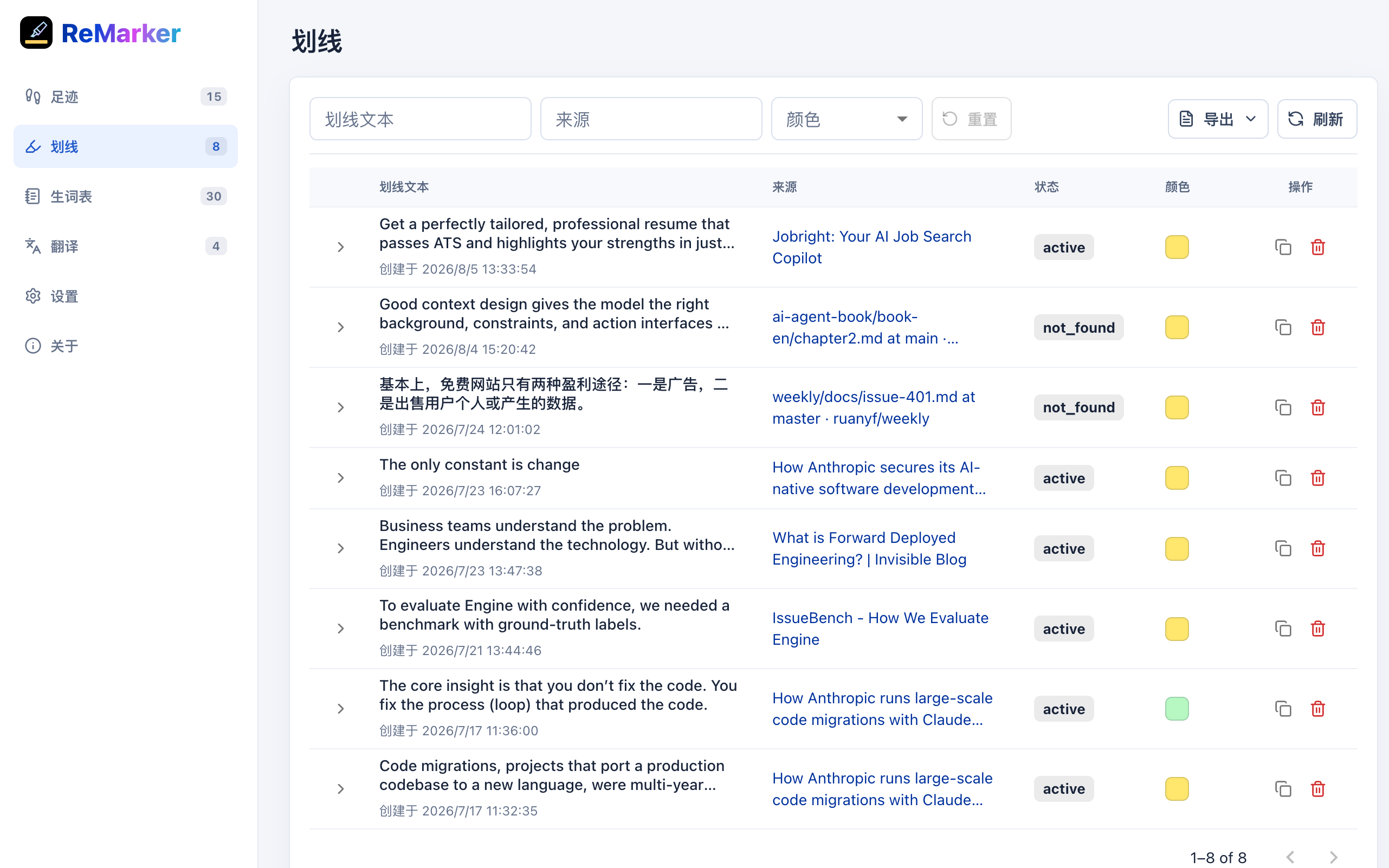Image resolution: width=1389 pixels, height=868 pixels.
Task: Open source link for 'The core insight' row
Action: click(x=882, y=709)
